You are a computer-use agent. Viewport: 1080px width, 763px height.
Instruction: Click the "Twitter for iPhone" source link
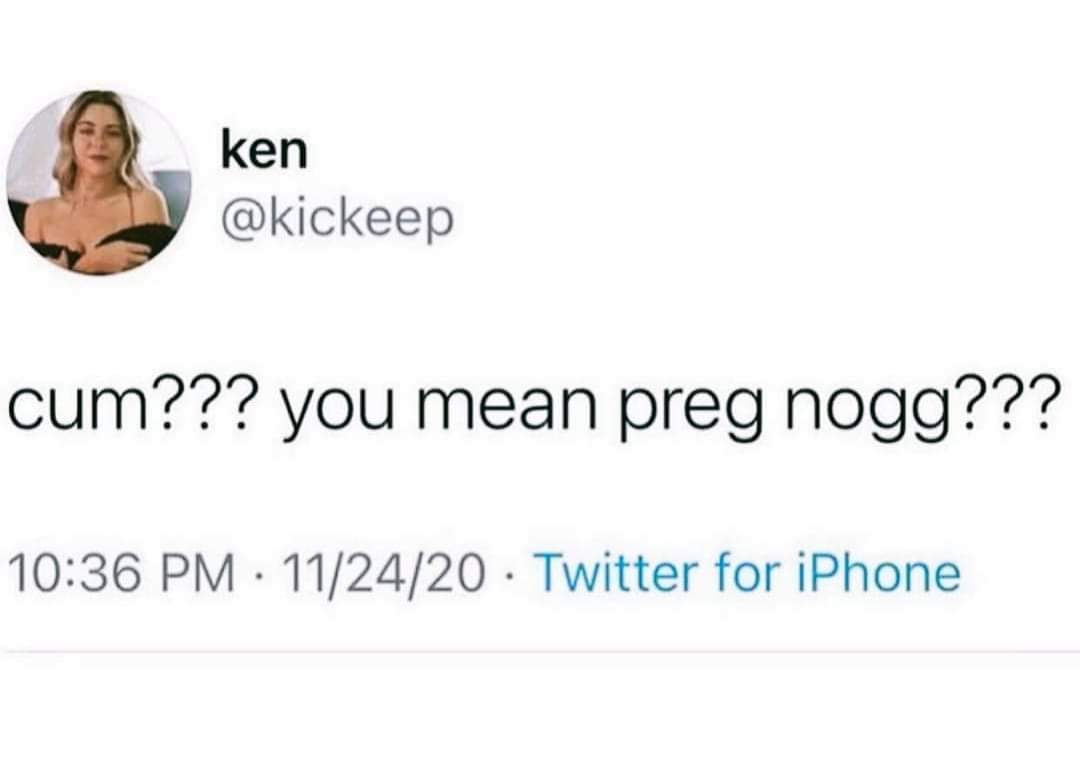pyautogui.click(x=749, y=574)
